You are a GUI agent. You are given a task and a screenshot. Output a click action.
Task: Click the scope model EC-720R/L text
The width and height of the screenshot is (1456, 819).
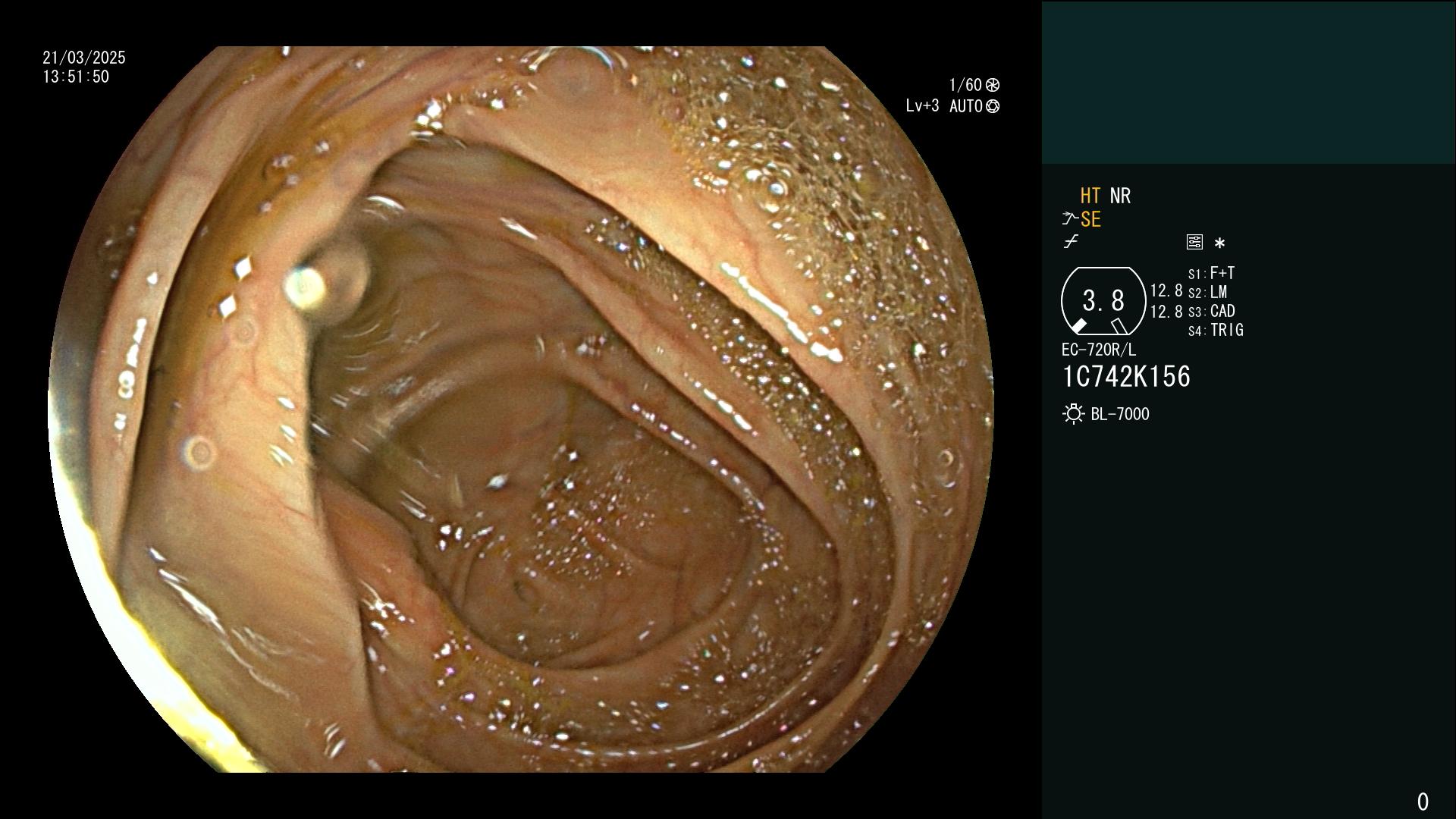(x=1099, y=350)
